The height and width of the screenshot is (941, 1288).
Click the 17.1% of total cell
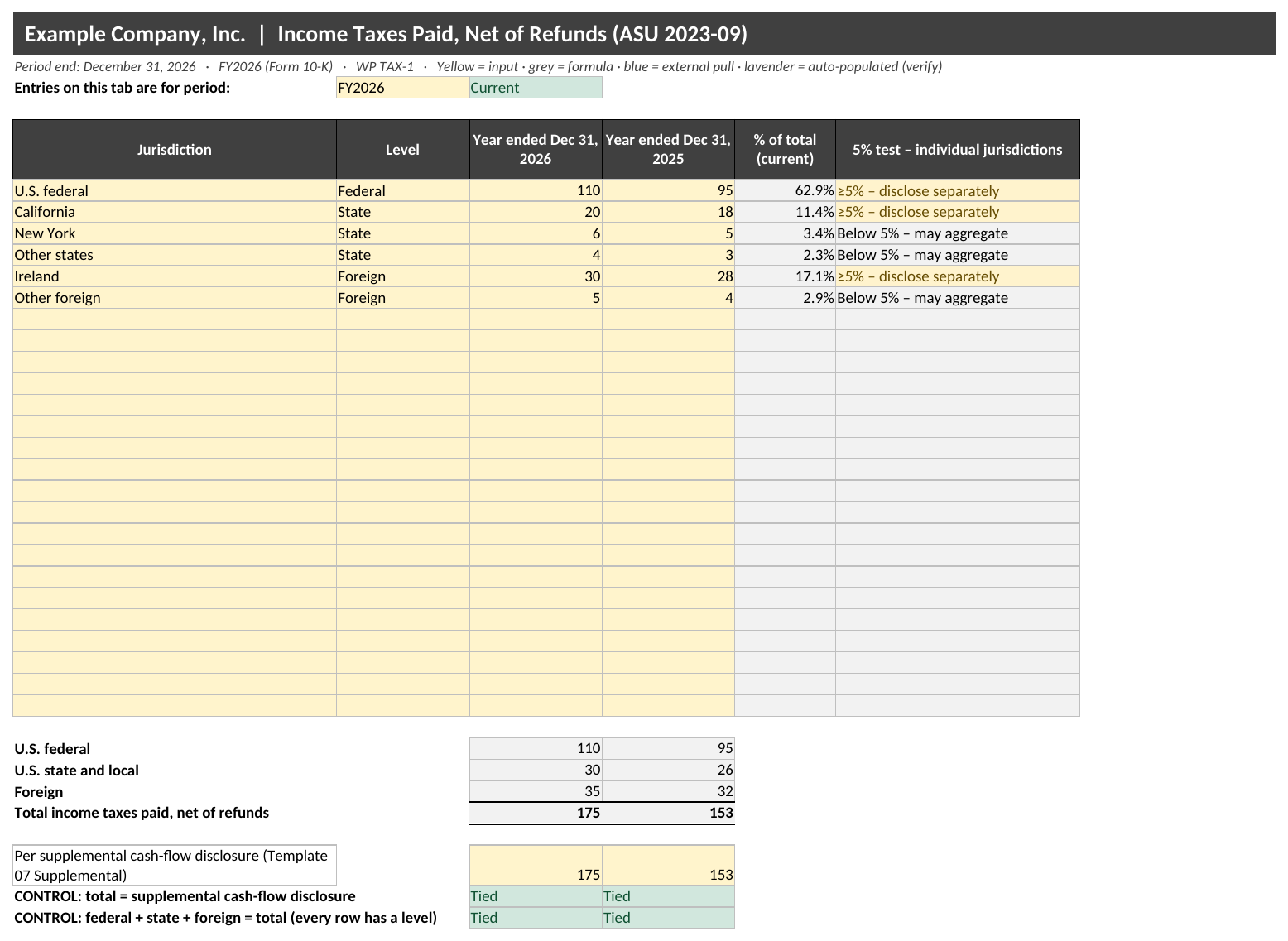[x=785, y=276]
